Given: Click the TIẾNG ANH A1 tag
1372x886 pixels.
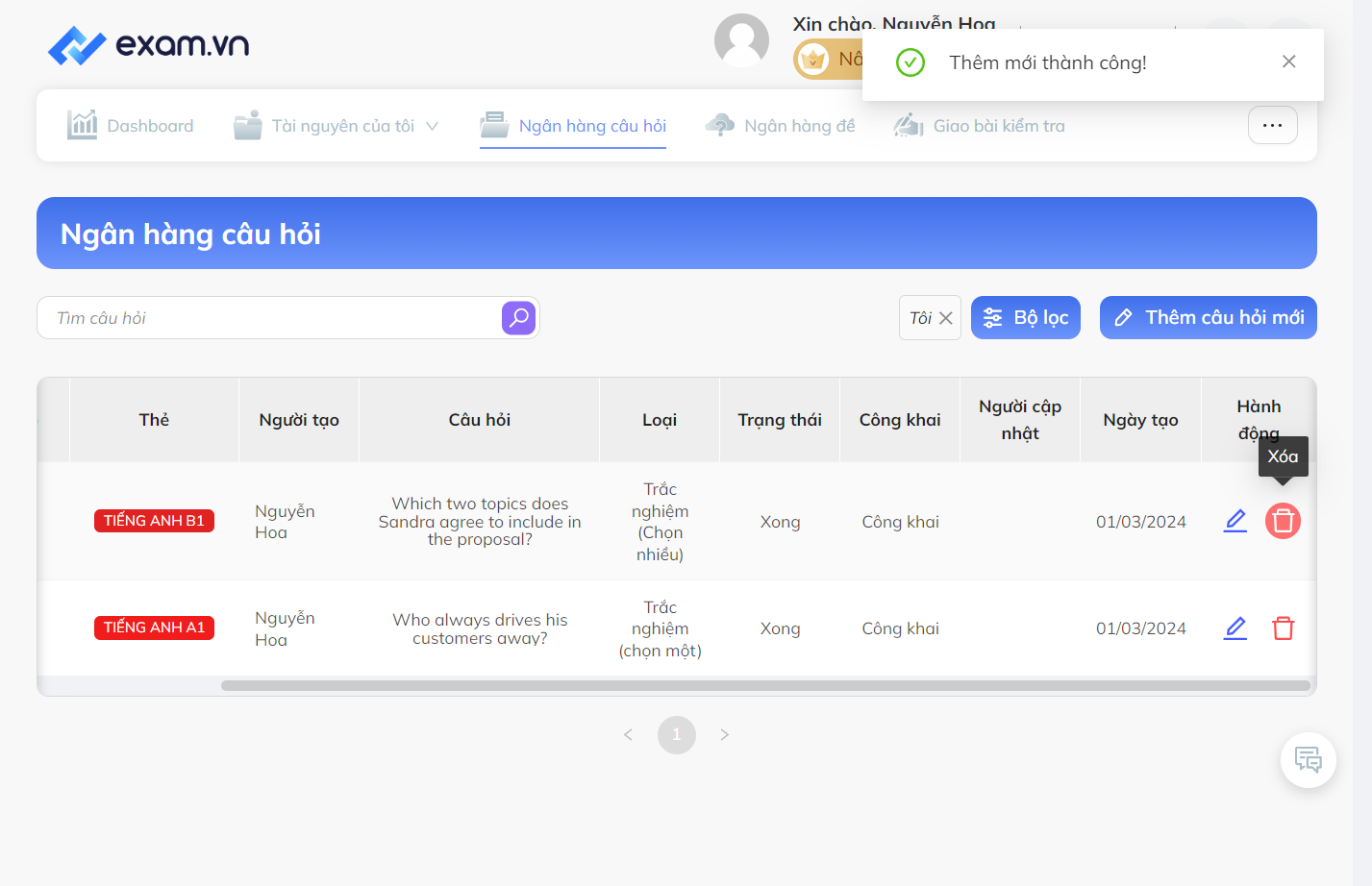Looking at the screenshot, I should (154, 628).
